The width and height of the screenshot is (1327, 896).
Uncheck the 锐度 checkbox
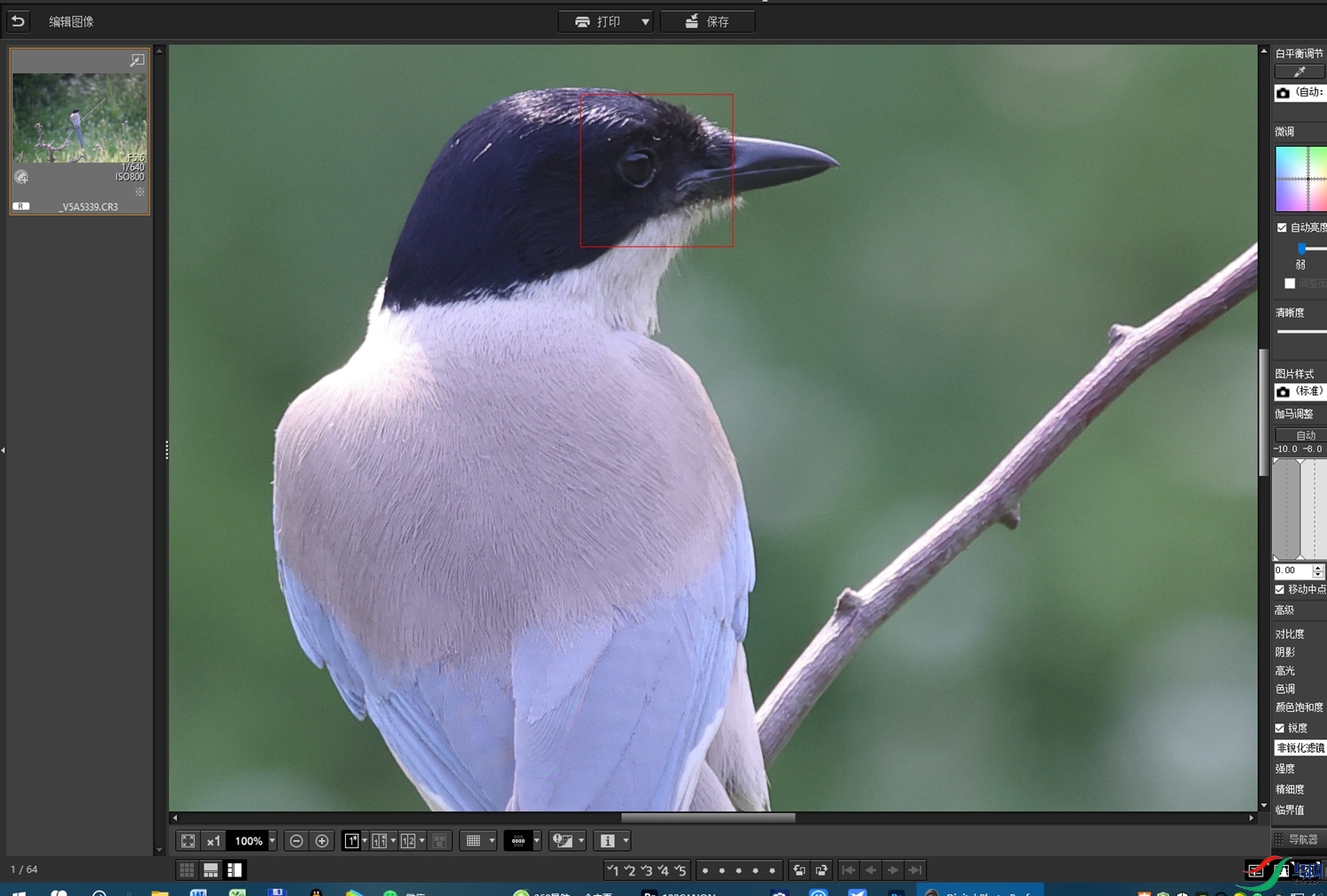pos(1279,728)
